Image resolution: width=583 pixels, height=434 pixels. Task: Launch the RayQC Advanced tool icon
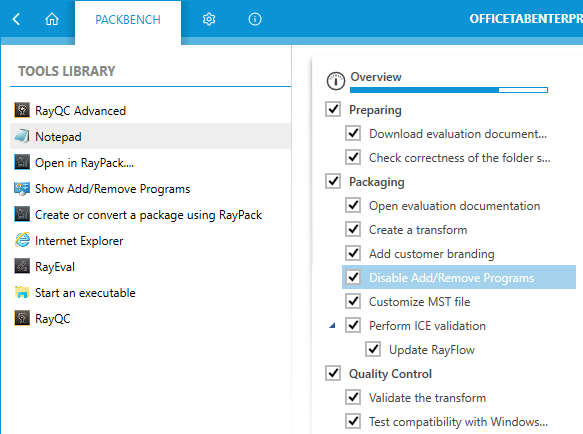pyautogui.click(x=22, y=110)
